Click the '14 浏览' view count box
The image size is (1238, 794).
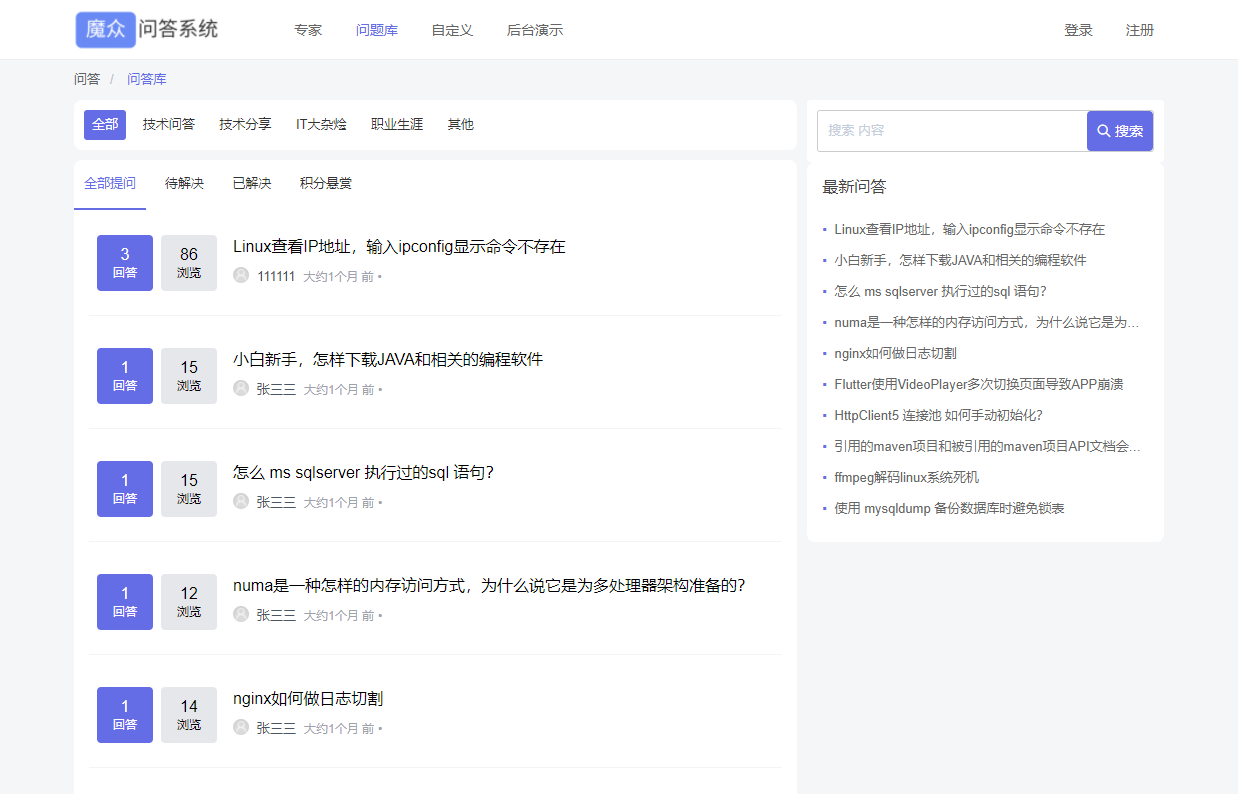[x=189, y=715]
